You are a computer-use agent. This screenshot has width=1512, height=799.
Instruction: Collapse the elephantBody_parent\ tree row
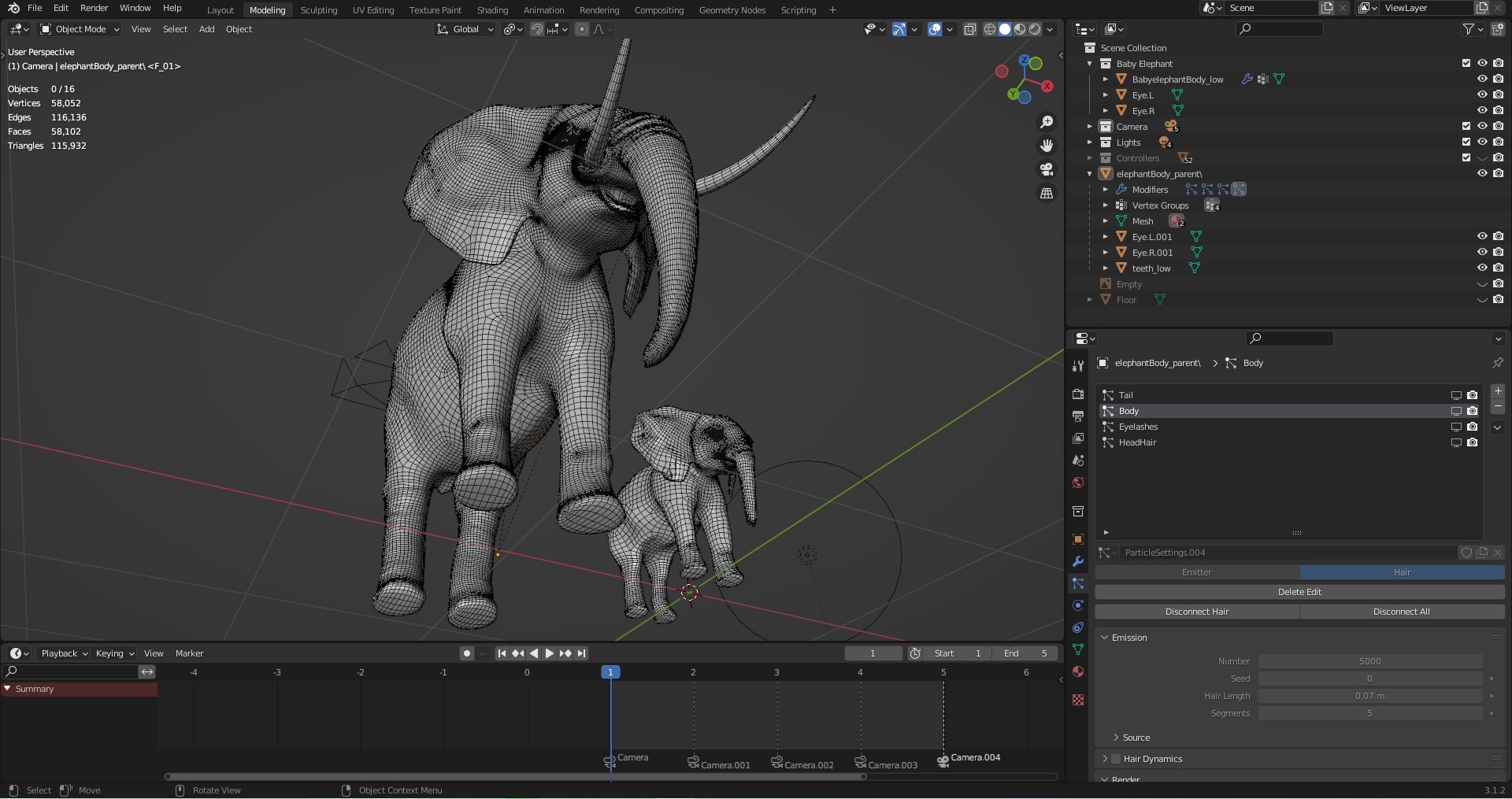1090,173
